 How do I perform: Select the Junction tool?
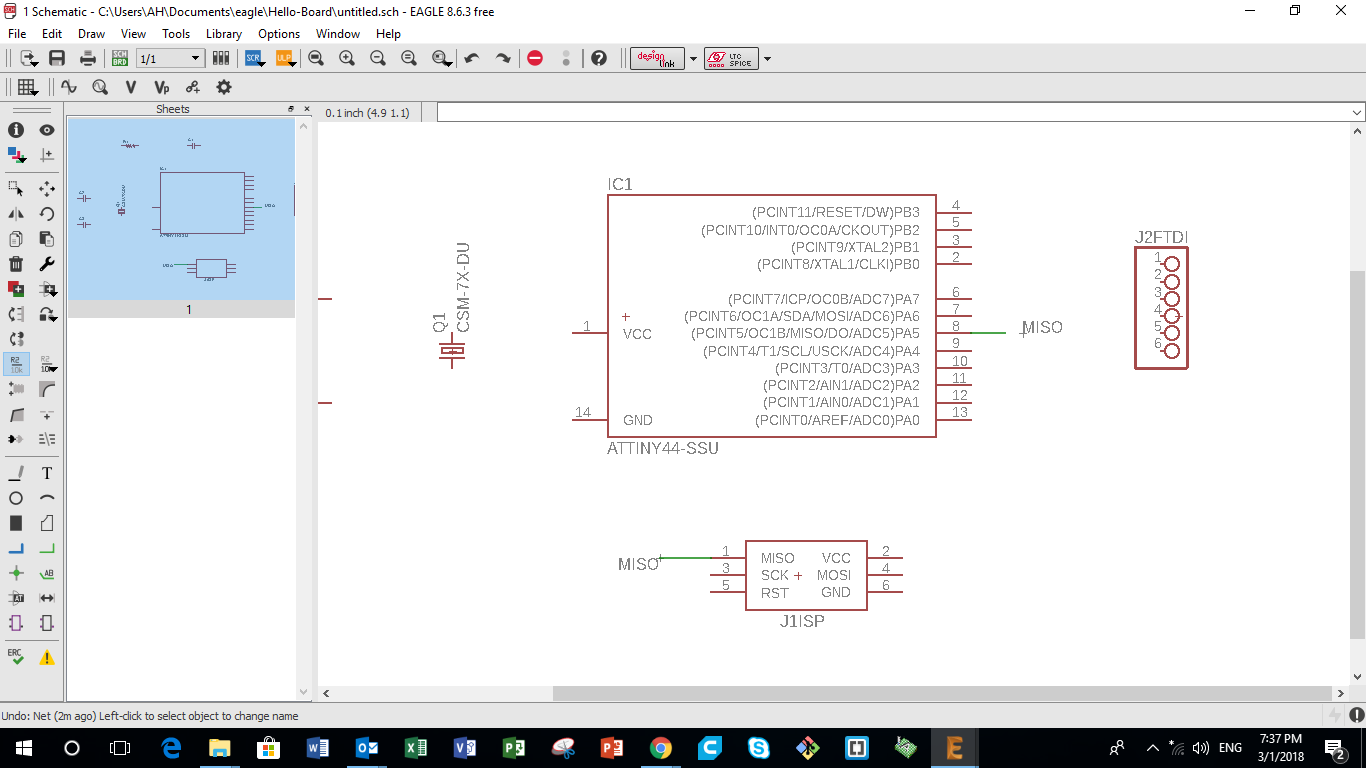click(16, 573)
